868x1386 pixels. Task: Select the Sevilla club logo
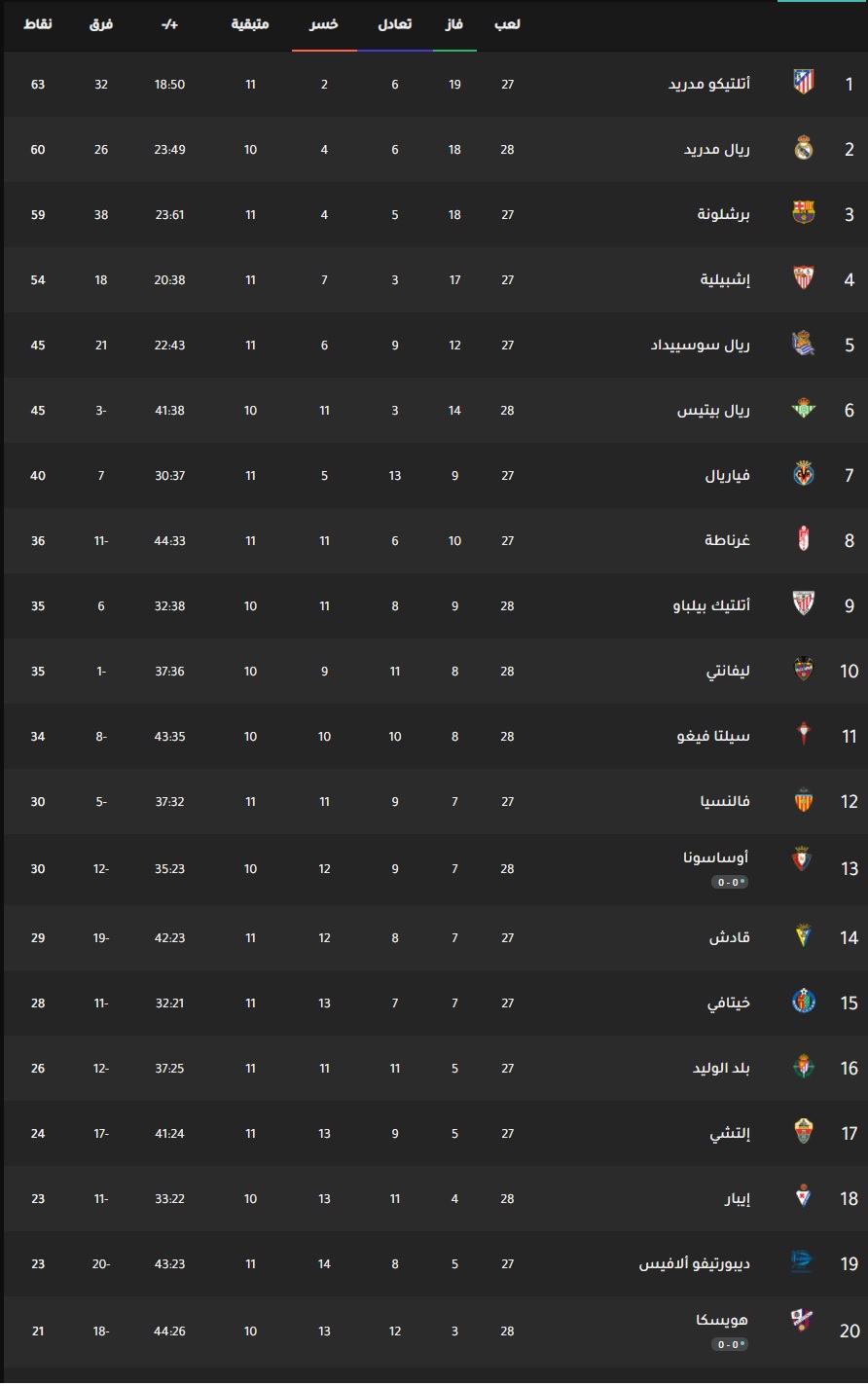tap(803, 279)
